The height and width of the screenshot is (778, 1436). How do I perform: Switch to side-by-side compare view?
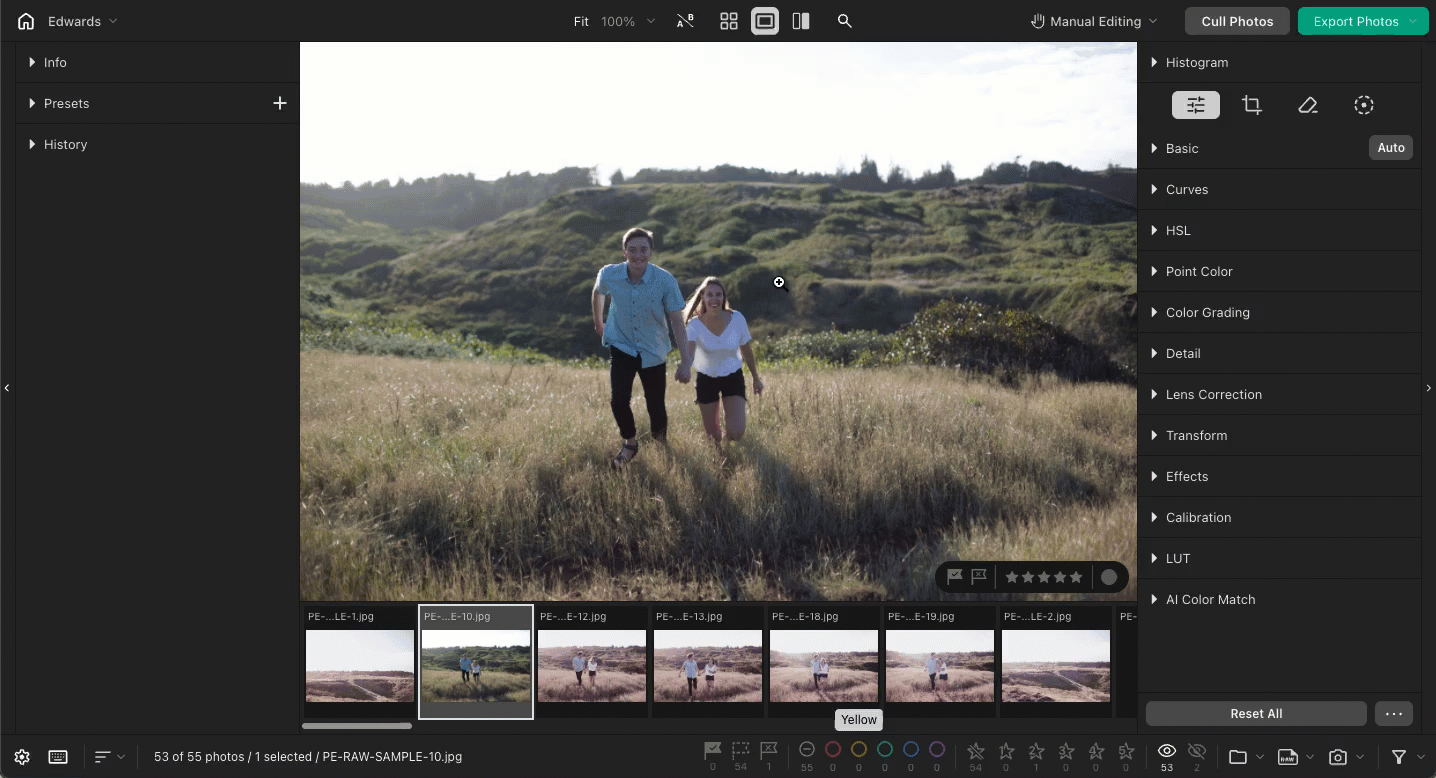(x=801, y=21)
